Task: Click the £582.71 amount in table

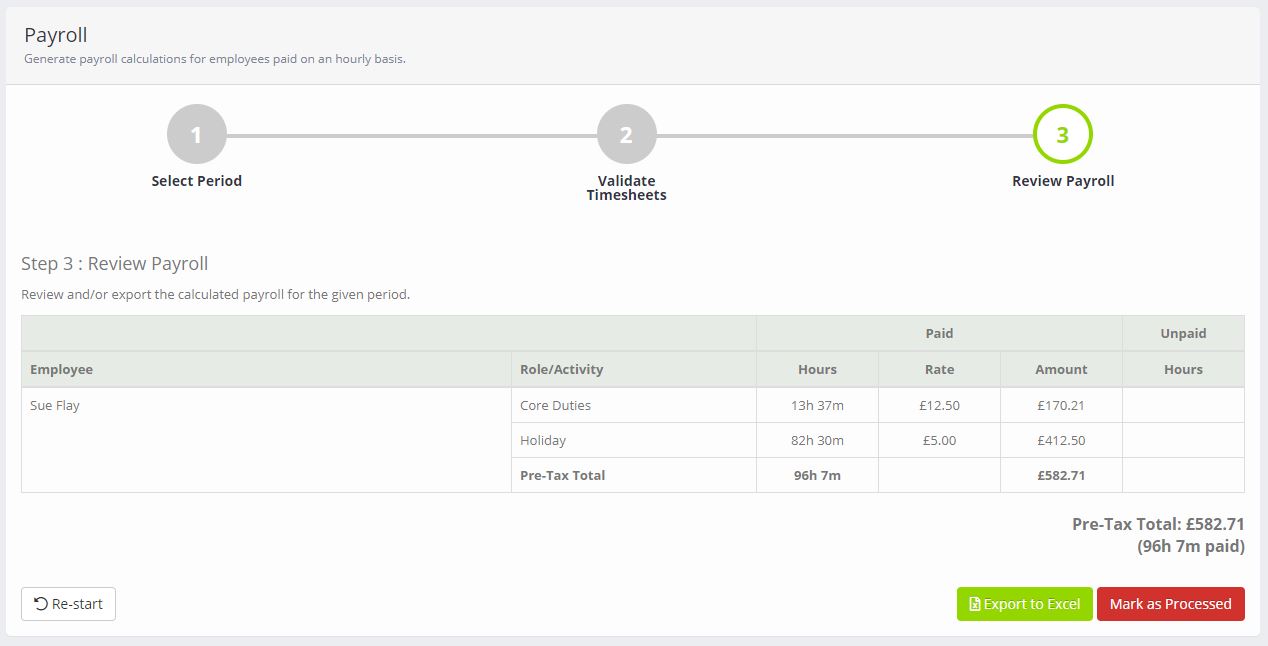Action: point(1061,475)
